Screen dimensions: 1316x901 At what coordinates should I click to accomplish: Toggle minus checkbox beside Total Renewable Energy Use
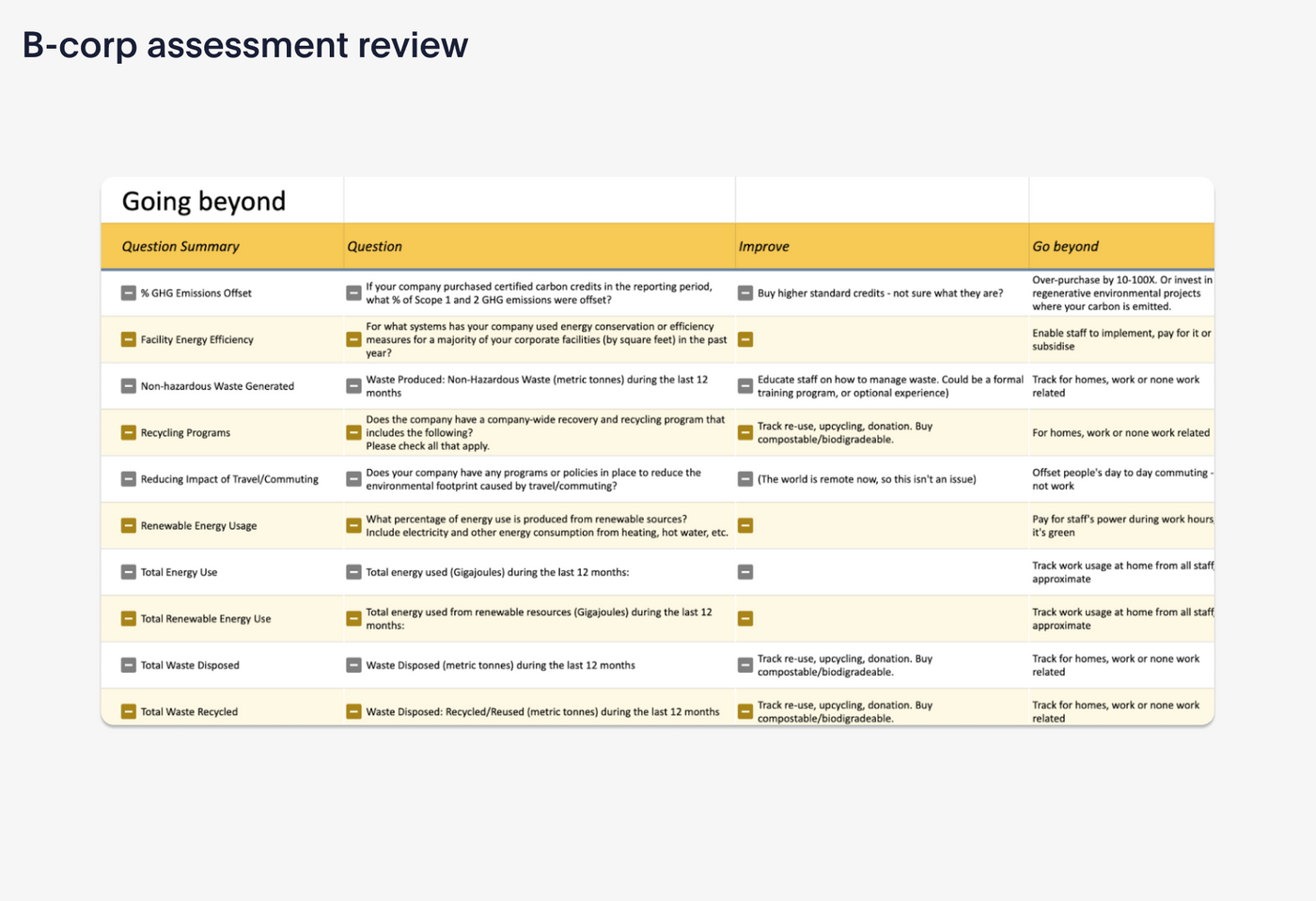(129, 618)
